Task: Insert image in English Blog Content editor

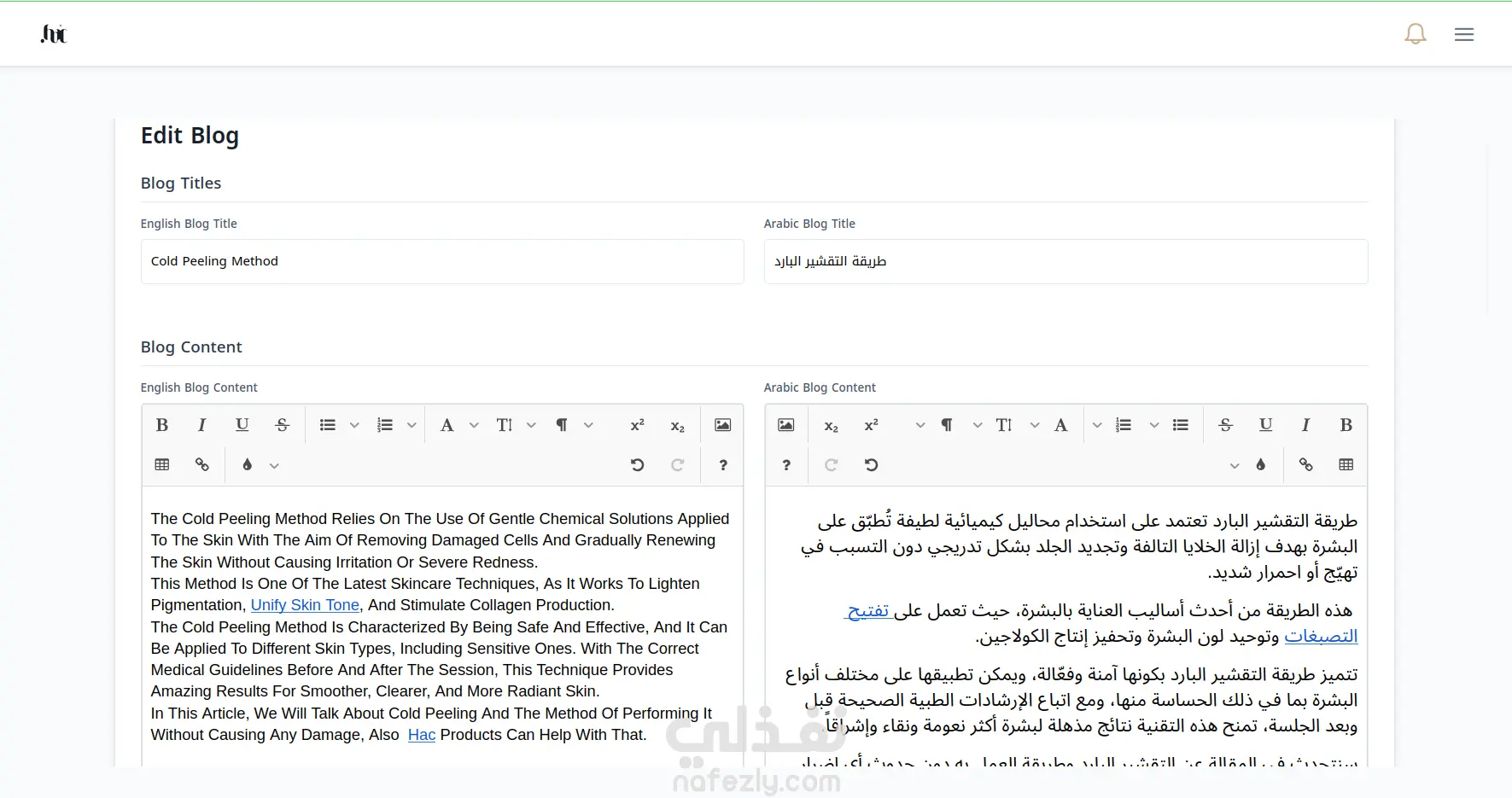Action: pyautogui.click(x=723, y=425)
